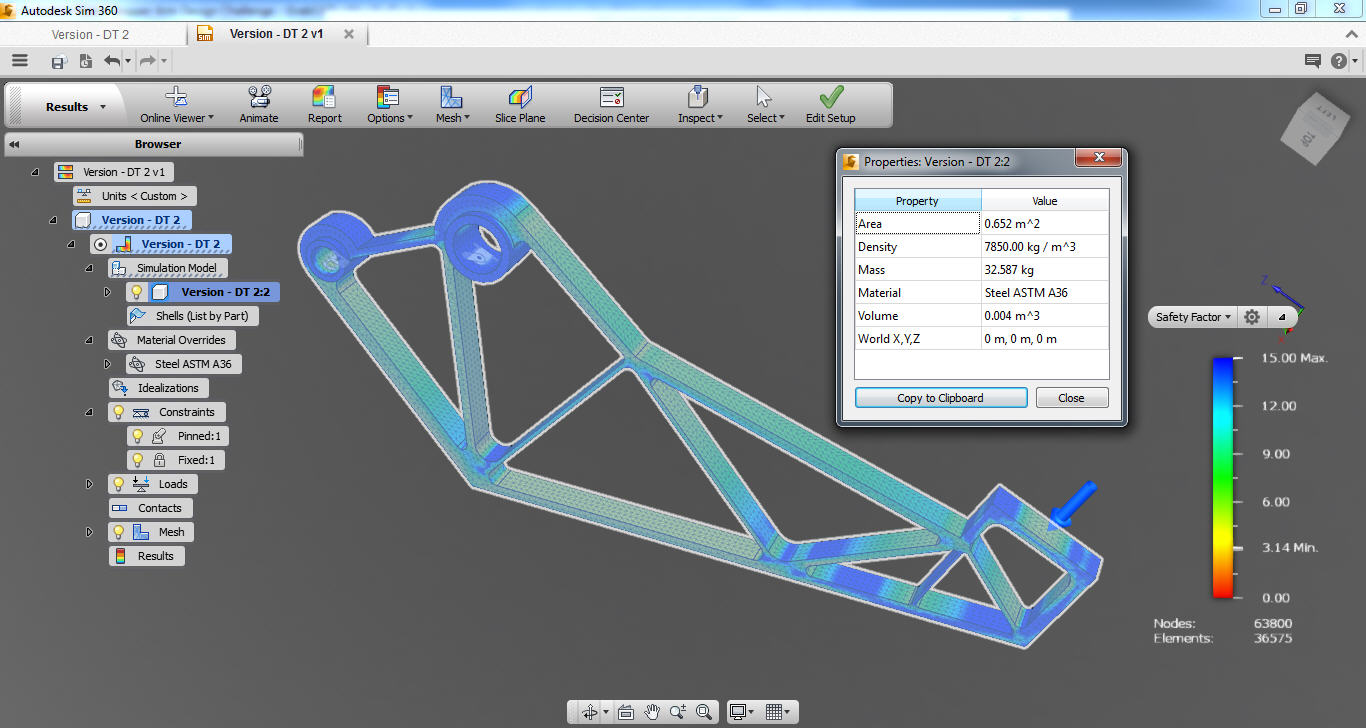This screenshot has height=728, width=1366.
Task: Open the version history document icon
Action: [x=85, y=61]
